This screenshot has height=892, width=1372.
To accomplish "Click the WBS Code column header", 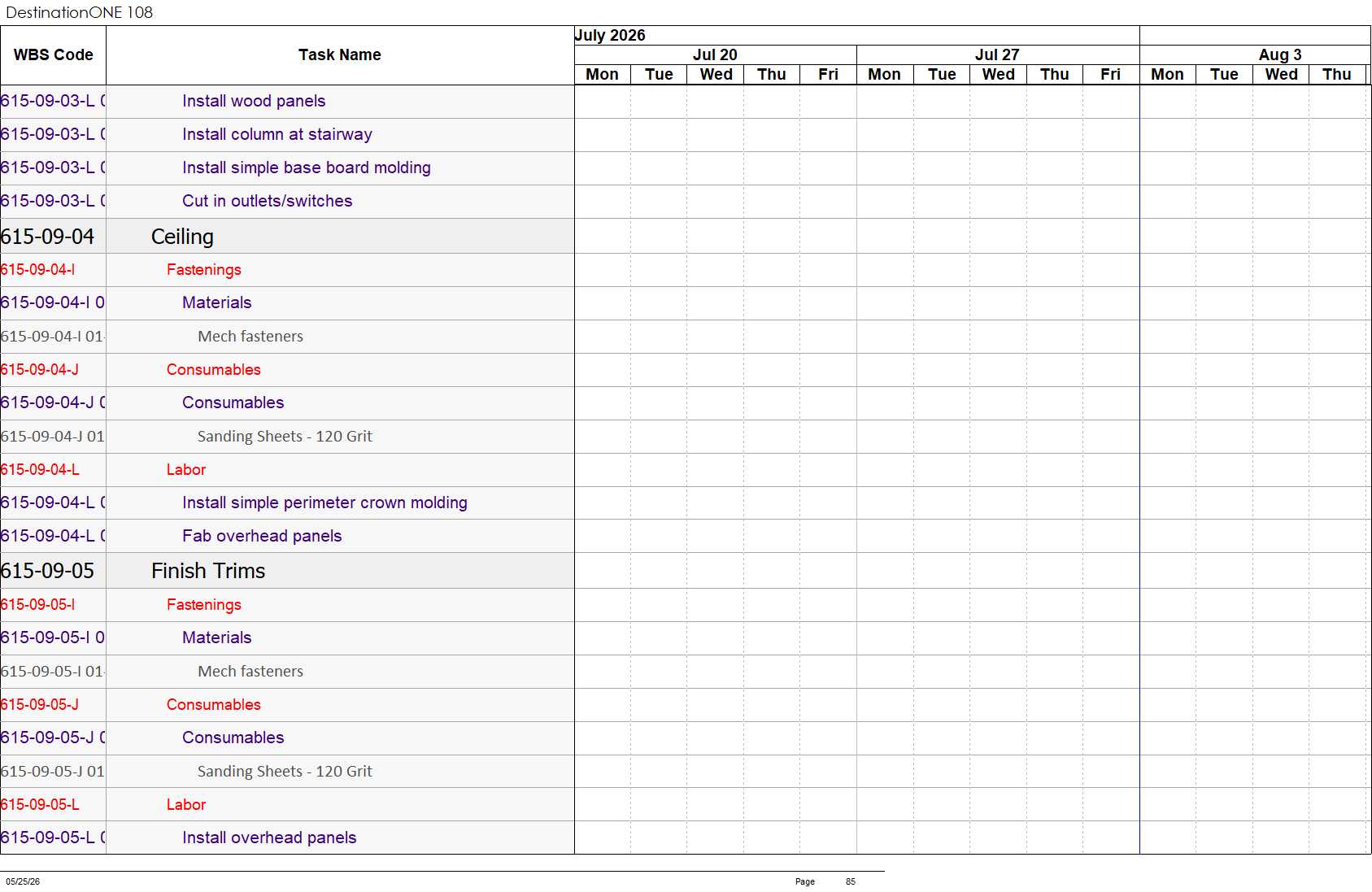I will [54, 54].
